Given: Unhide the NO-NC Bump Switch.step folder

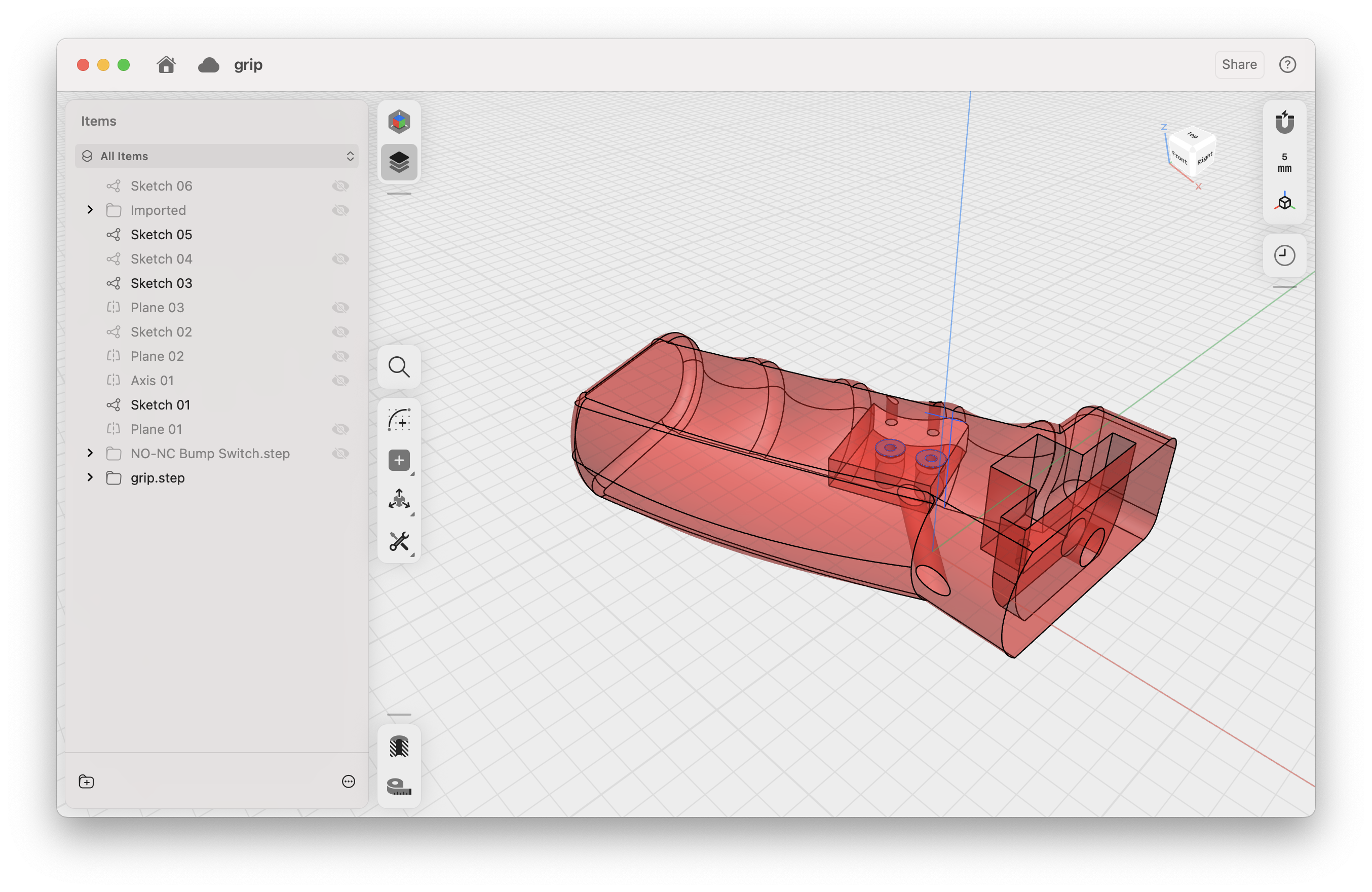Looking at the screenshot, I should pos(340,454).
